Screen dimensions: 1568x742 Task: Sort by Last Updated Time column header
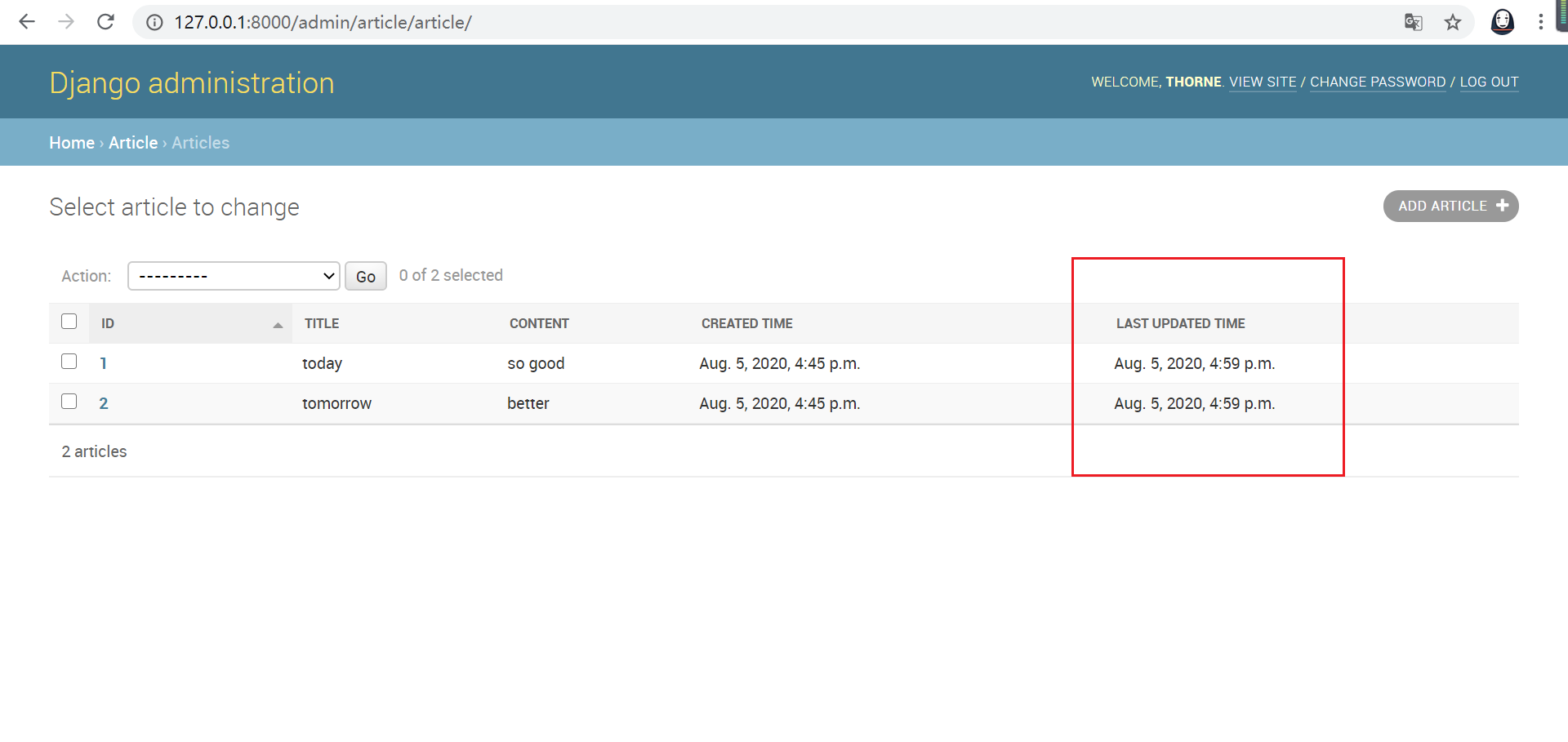[x=1181, y=323]
